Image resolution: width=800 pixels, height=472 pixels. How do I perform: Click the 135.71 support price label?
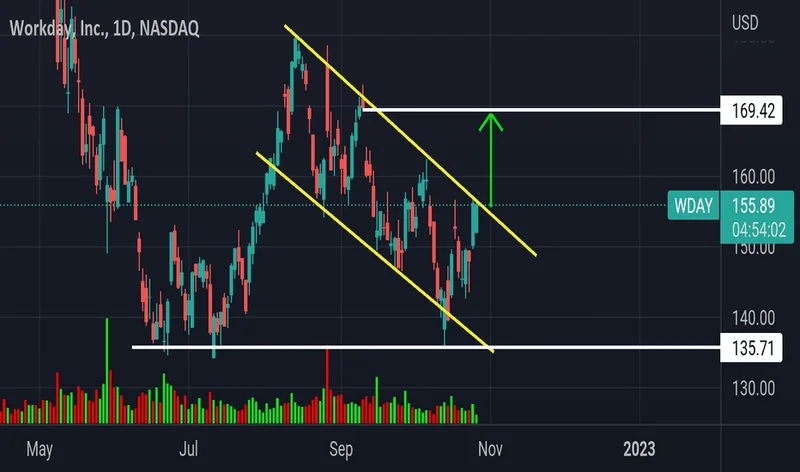(754, 348)
